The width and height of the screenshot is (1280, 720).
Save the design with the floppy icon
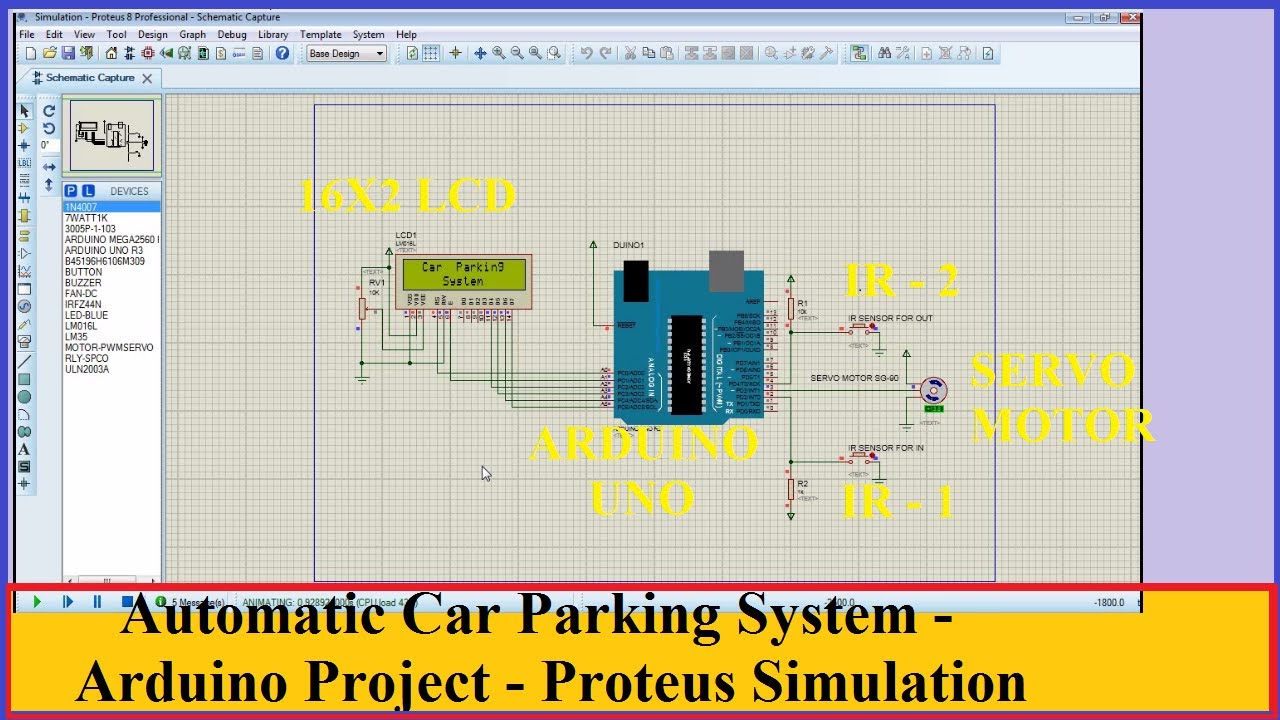[x=68, y=53]
